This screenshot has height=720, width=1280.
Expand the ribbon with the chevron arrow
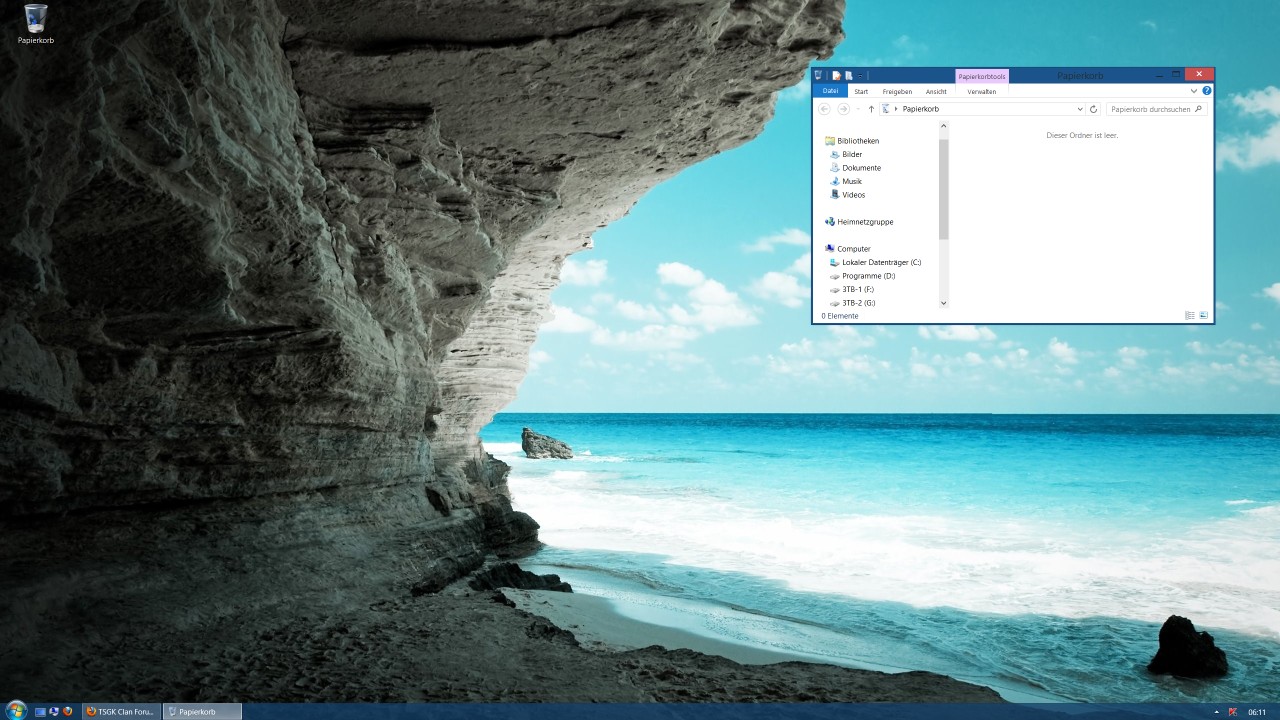pyautogui.click(x=1194, y=91)
